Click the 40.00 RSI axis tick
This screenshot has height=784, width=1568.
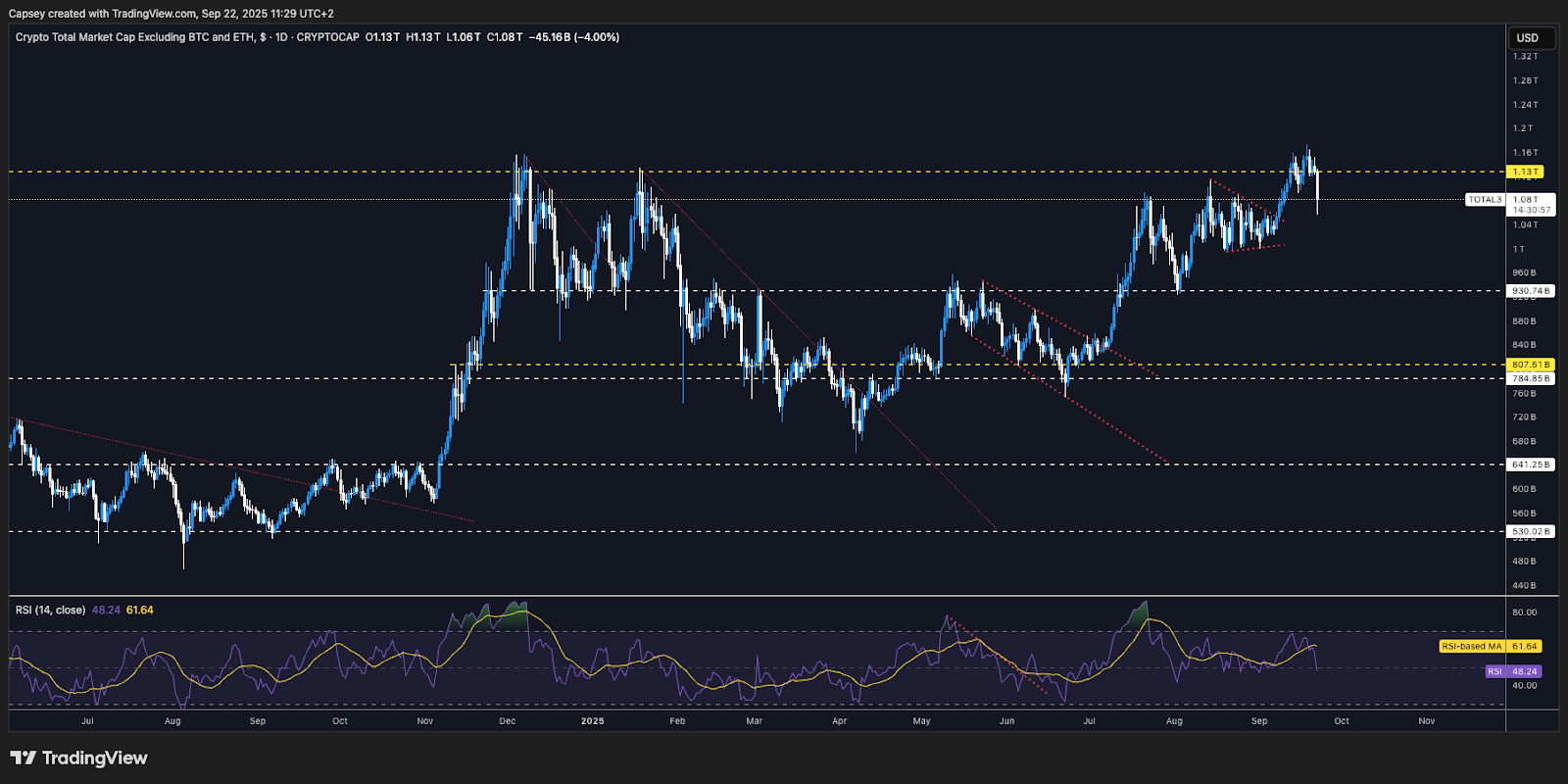(1524, 685)
